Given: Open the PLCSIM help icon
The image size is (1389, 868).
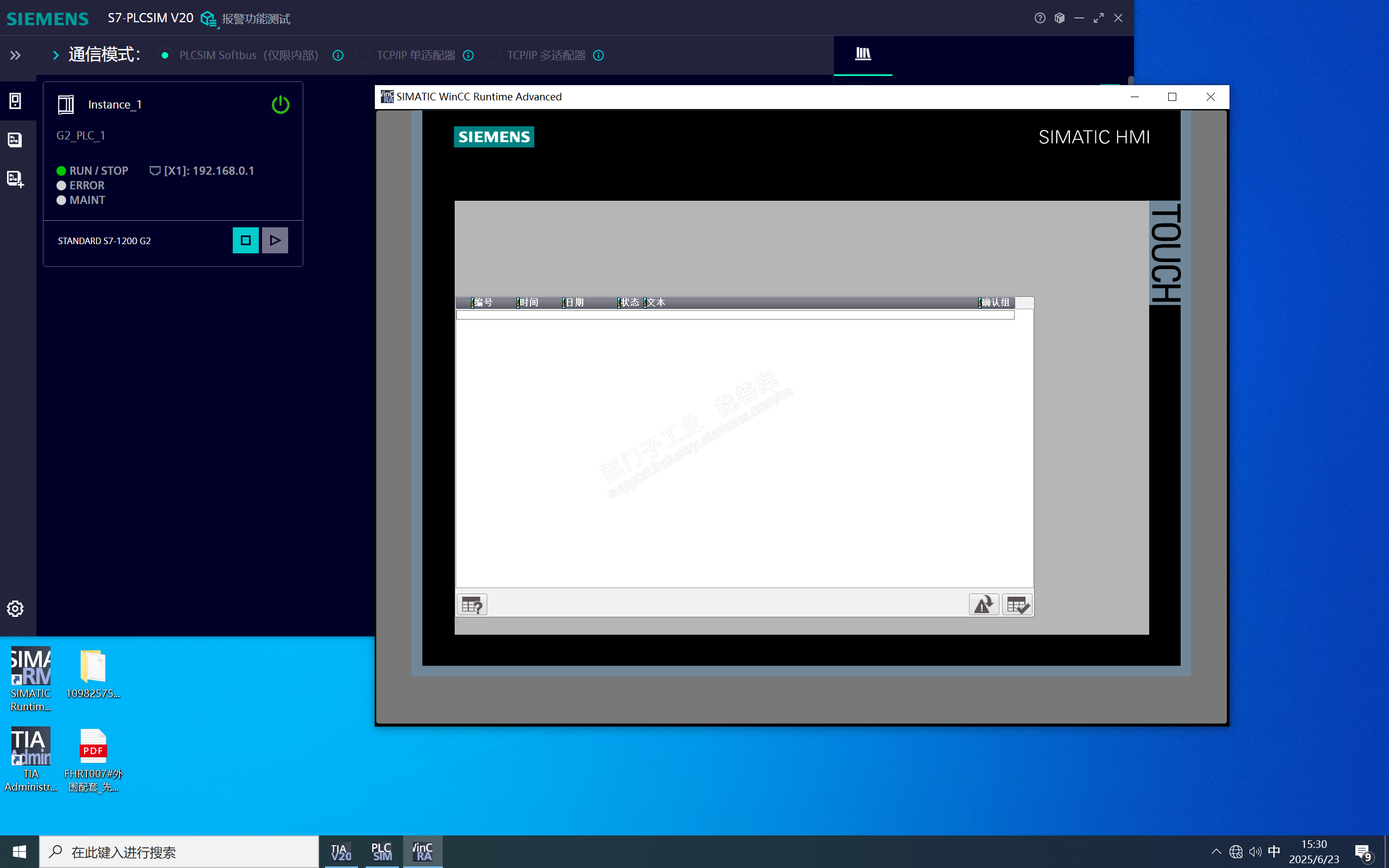Looking at the screenshot, I should point(1040,18).
